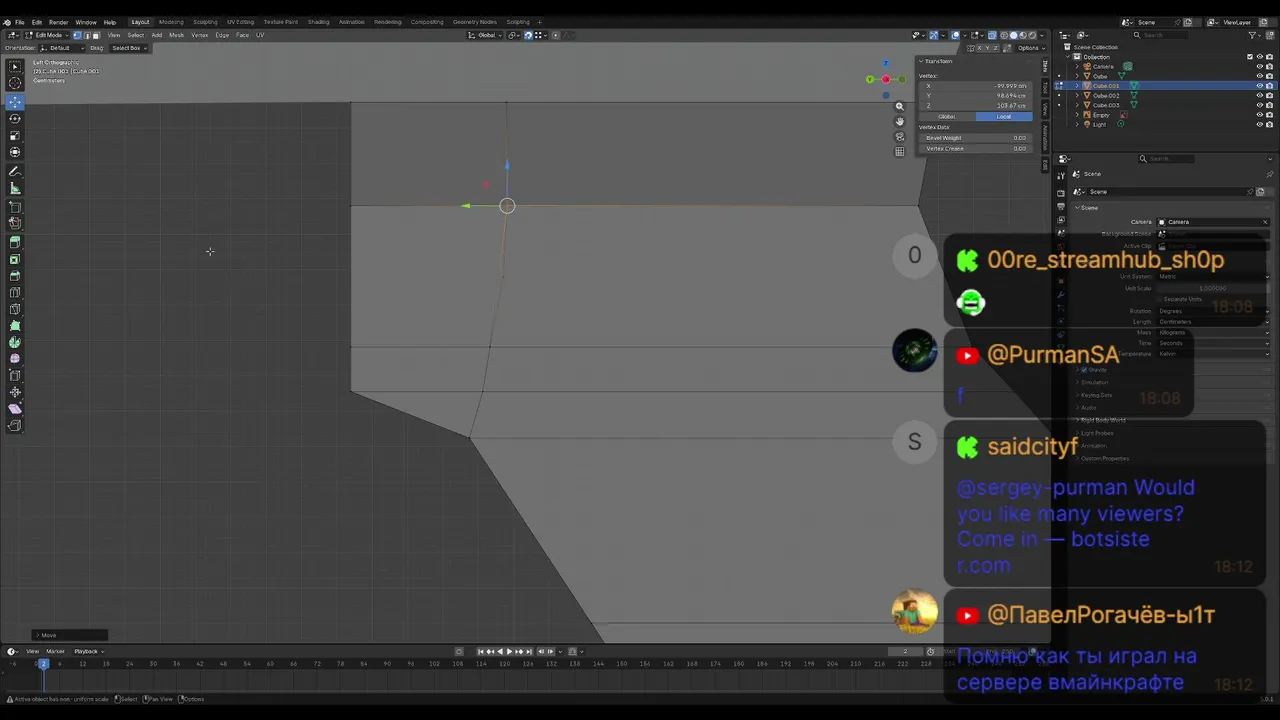Toggle Collection exclude checkbox in outliner
This screenshot has height=720, width=1280.
(x=1250, y=57)
